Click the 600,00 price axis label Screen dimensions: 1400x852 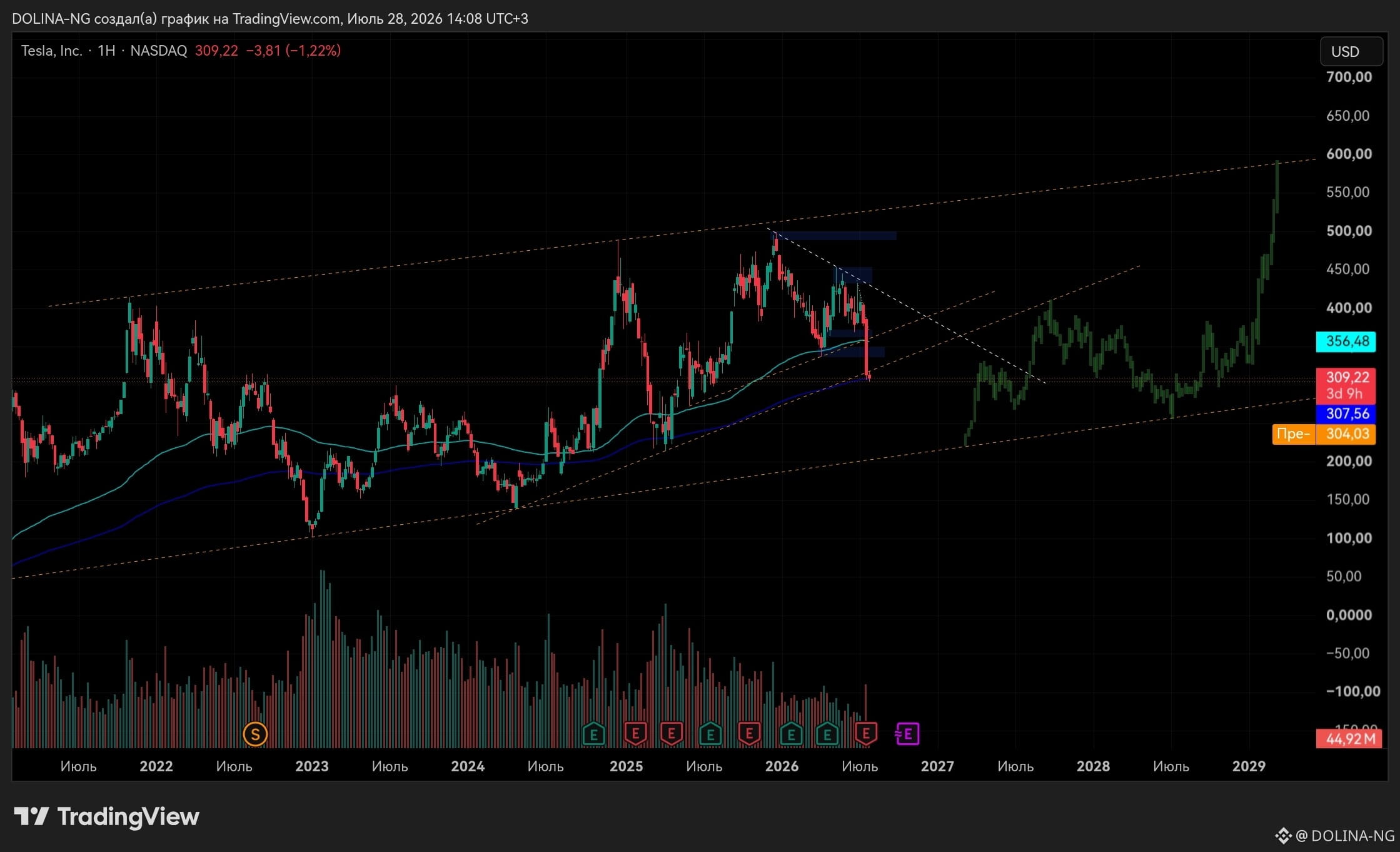coord(1349,154)
